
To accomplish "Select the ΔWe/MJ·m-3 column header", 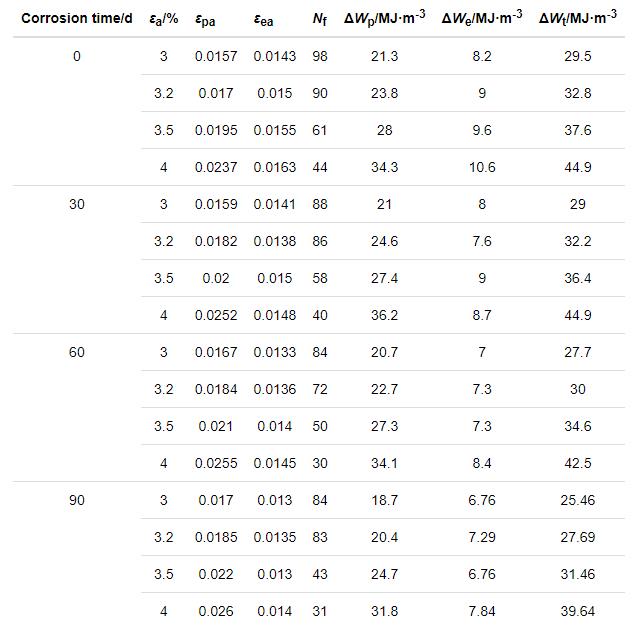I will point(481,19).
